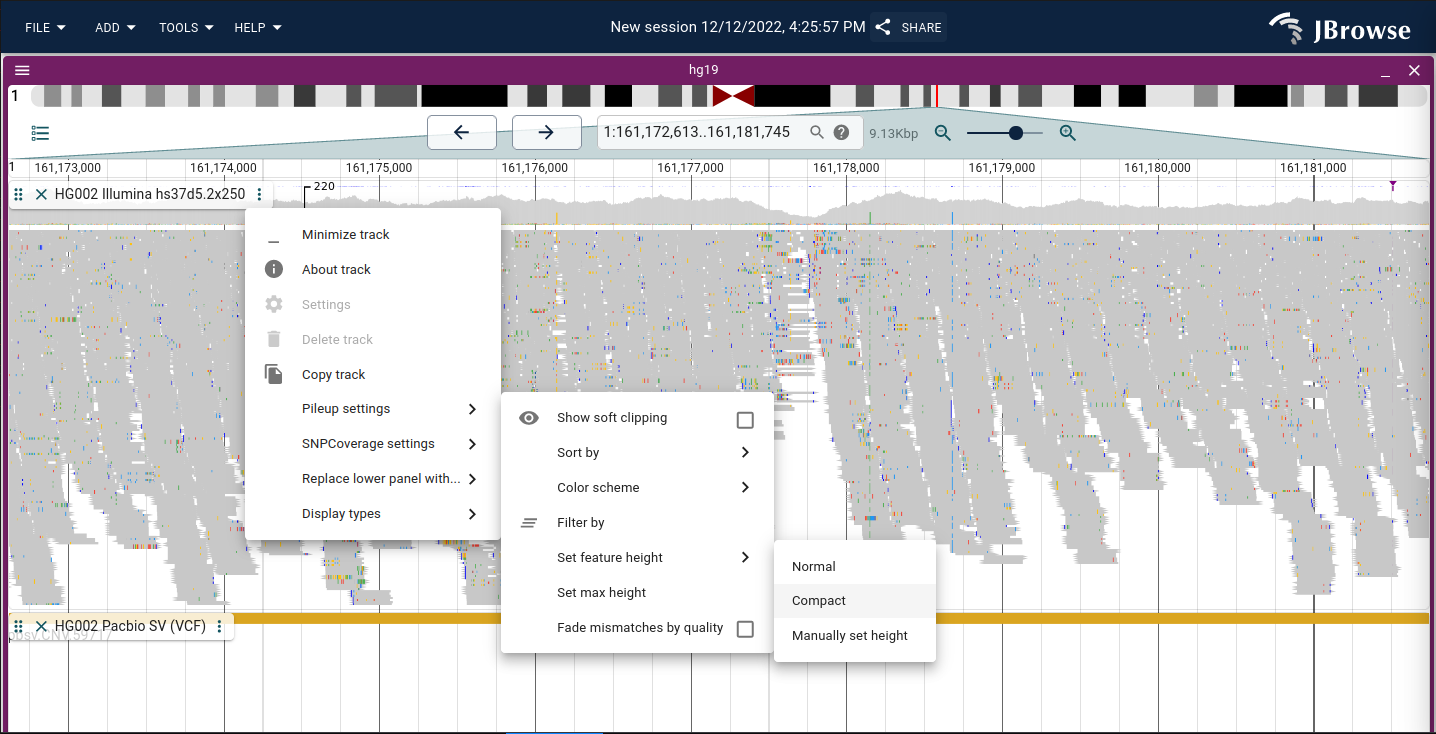This screenshot has height=734, width=1436.
Task: Close the HG002 Illumina track
Action: click(41, 194)
